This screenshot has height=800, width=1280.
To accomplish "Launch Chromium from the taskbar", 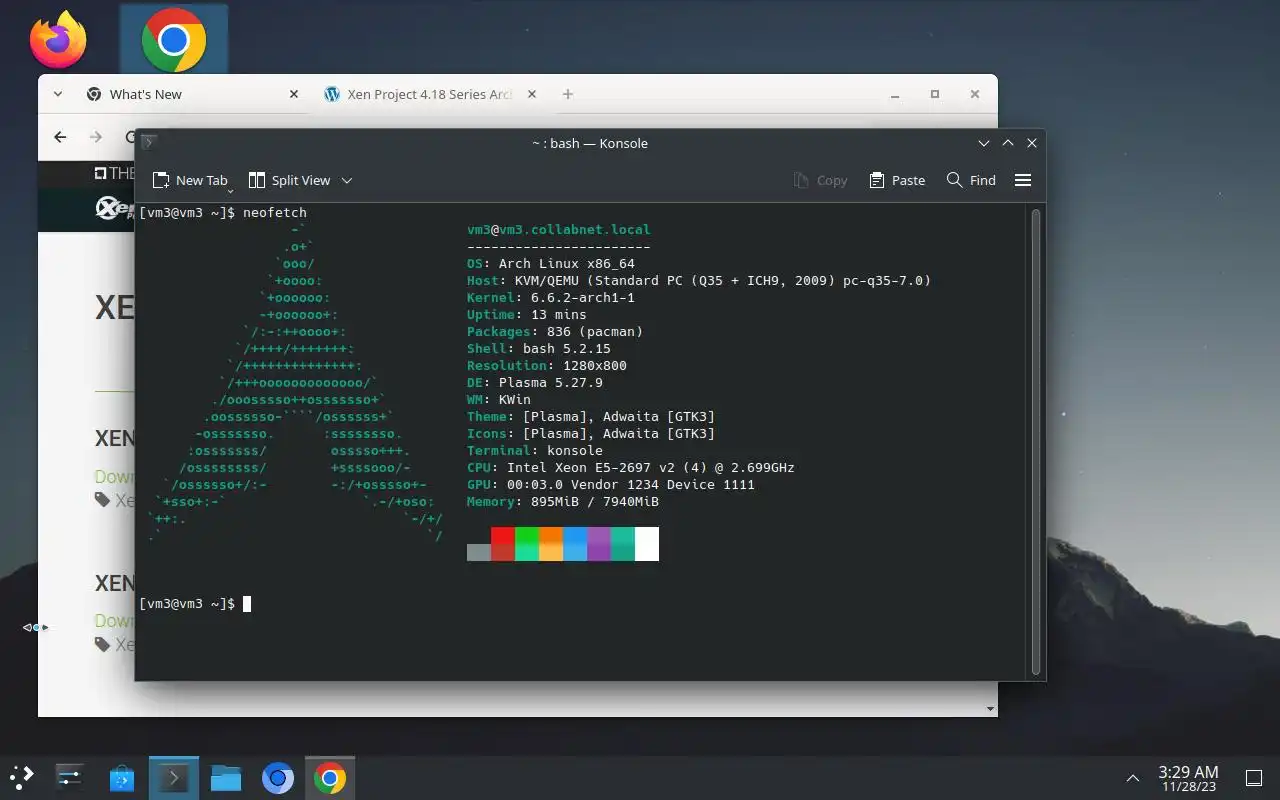I will tap(278, 778).
